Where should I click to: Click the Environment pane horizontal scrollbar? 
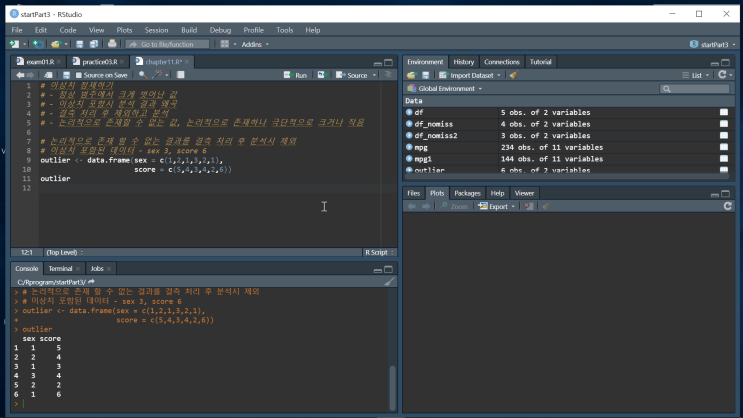567,177
